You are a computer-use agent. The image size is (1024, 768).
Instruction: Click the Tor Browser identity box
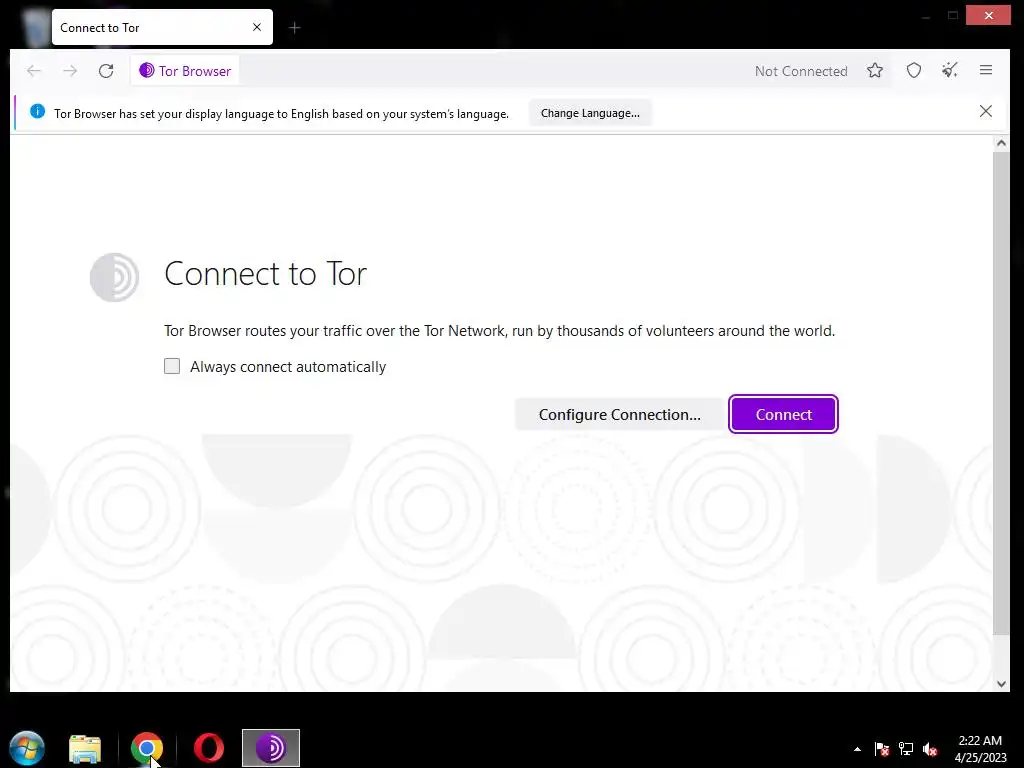[x=185, y=71]
